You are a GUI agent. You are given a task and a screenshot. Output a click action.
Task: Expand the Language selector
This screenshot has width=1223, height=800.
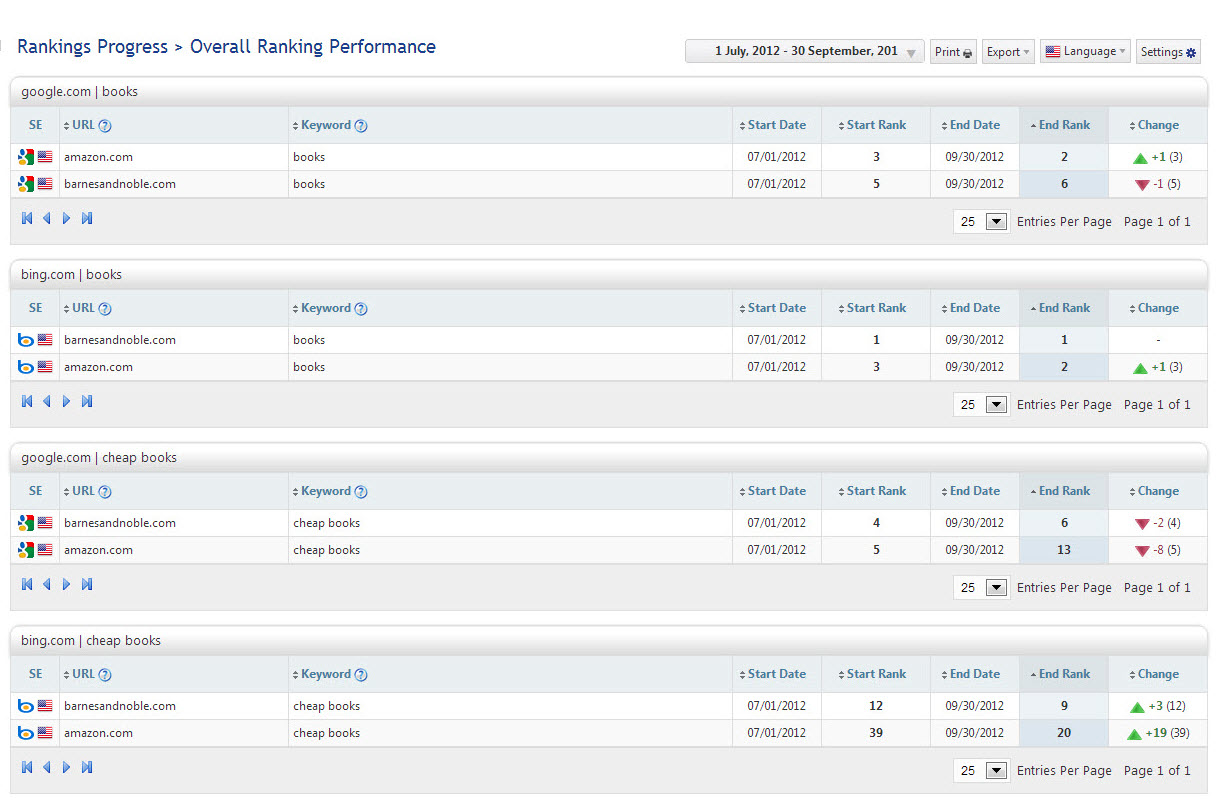(1085, 52)
